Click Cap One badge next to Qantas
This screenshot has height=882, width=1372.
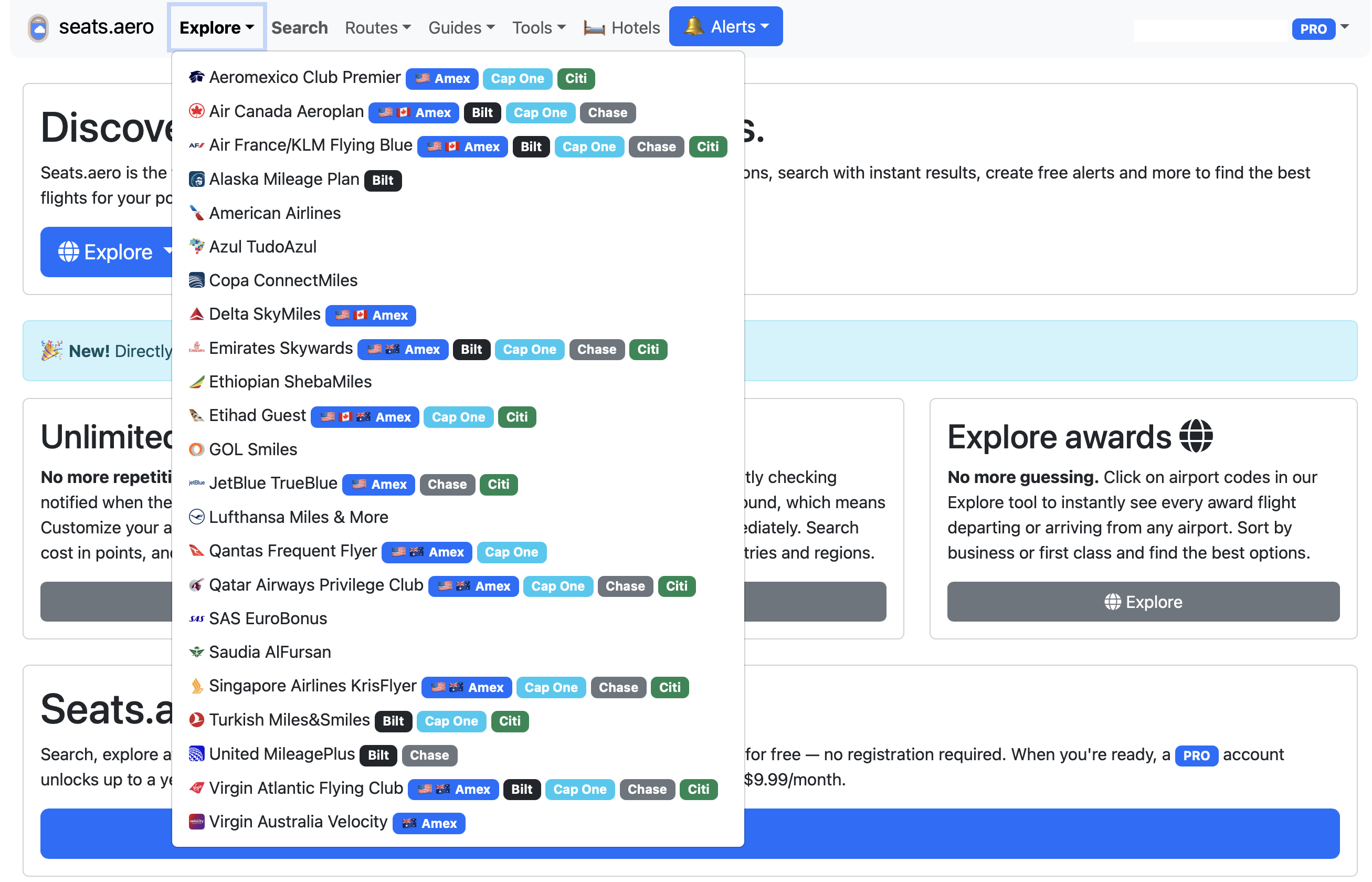point(511,552)
